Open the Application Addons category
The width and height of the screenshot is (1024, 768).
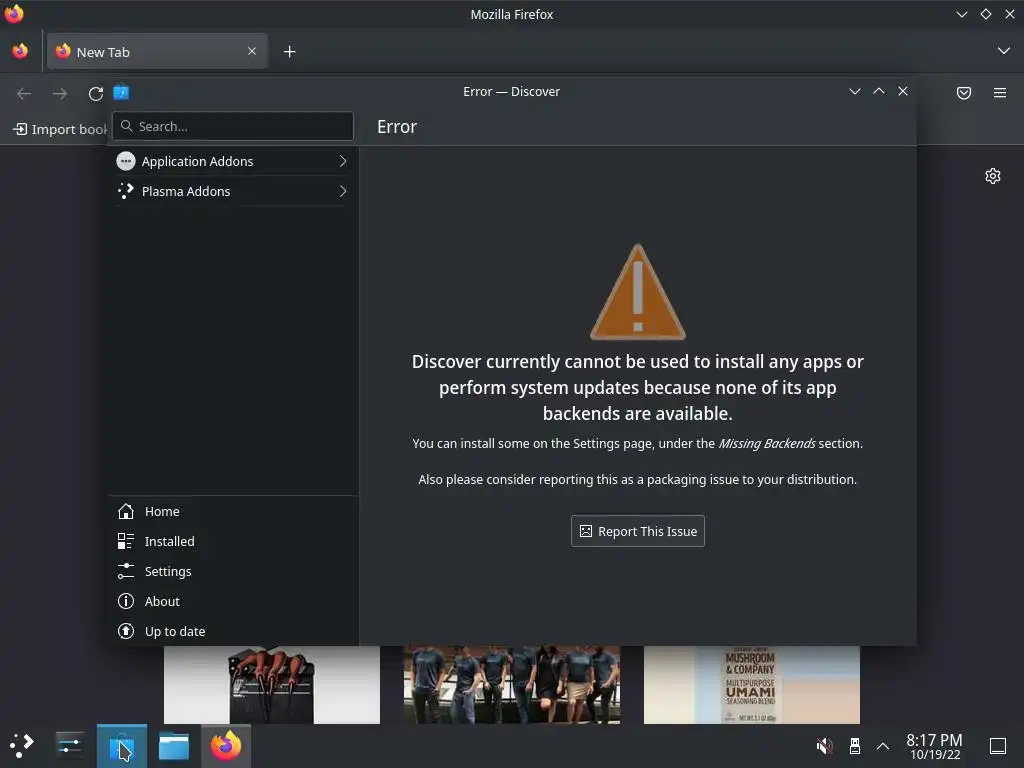pos(232,161)
